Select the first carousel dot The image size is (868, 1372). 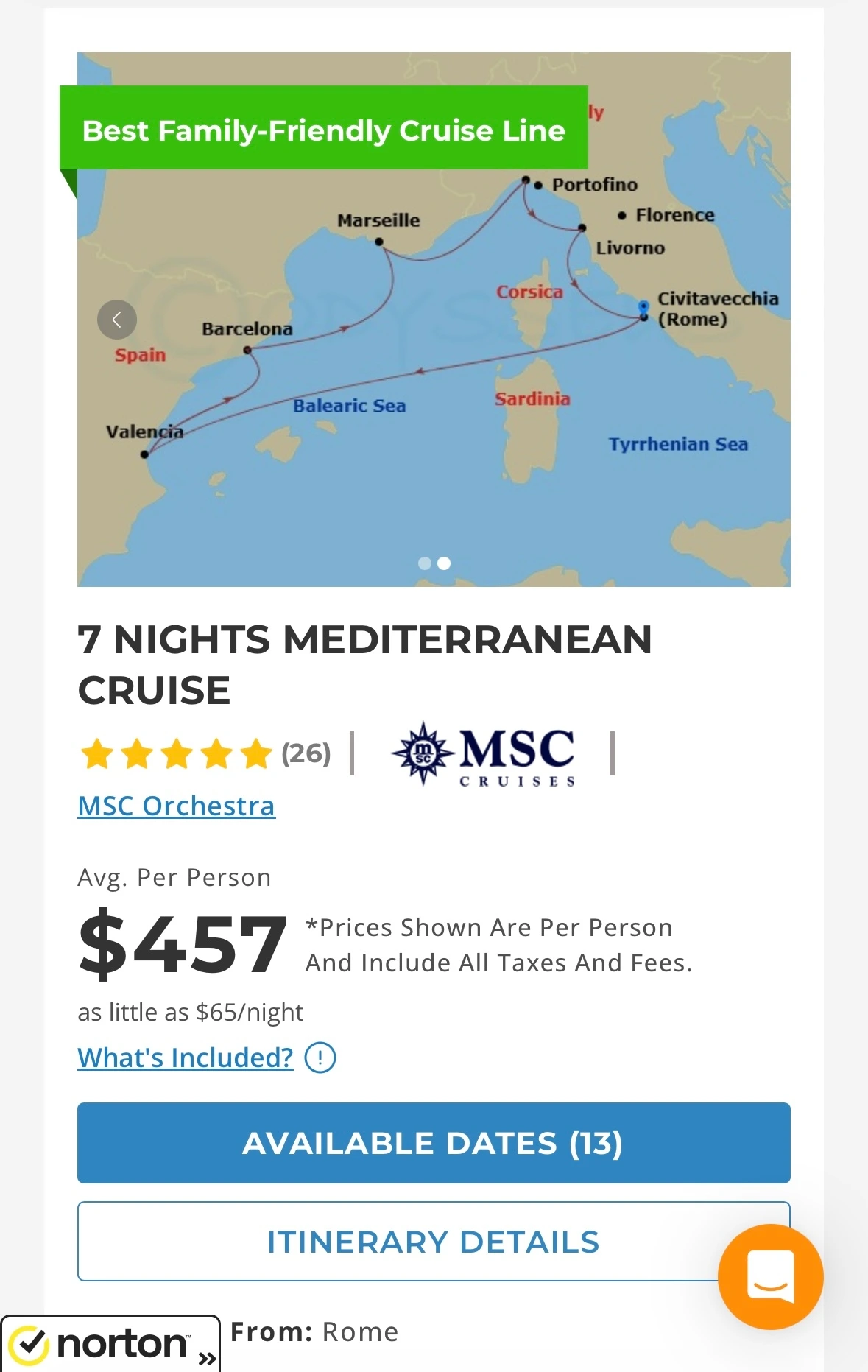424,563
